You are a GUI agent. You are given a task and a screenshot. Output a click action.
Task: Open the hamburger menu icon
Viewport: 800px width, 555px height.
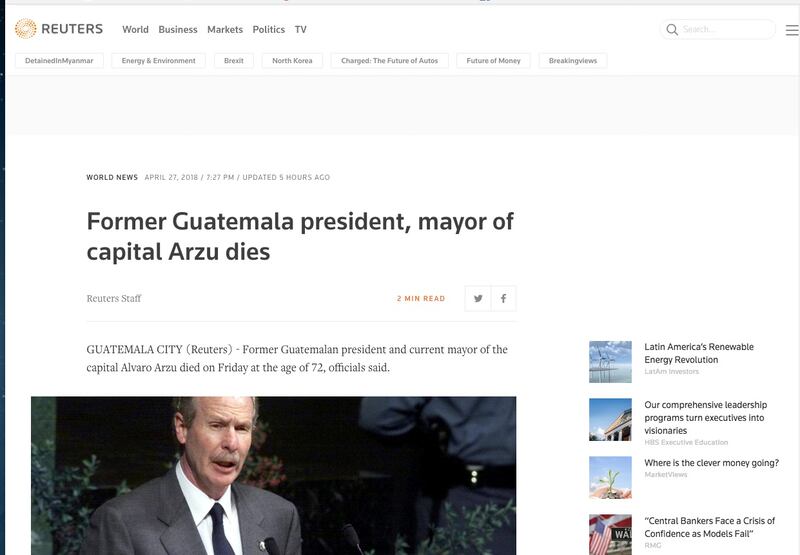(x=792, y=30)
